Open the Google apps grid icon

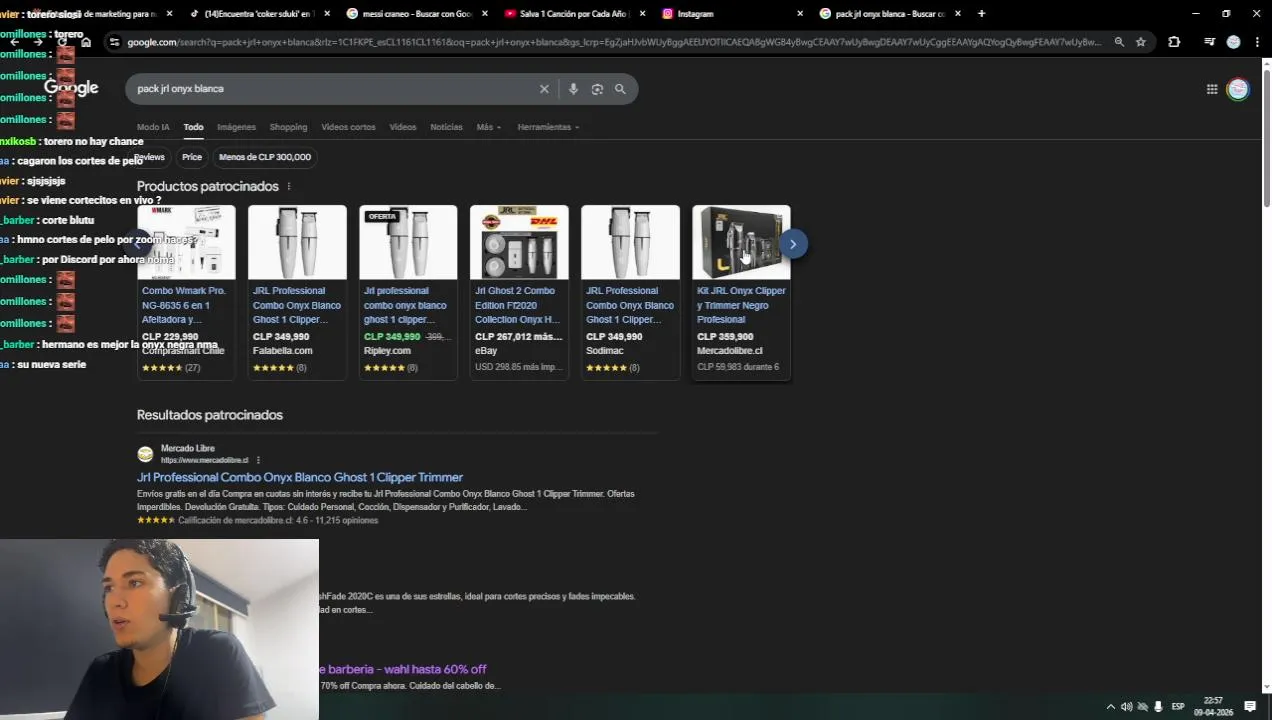pos(1212,89)
